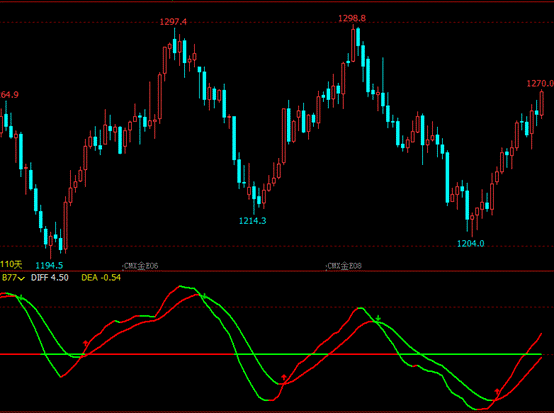
Task: Click the 110天 period label
Action: click(x=11, y=264)
